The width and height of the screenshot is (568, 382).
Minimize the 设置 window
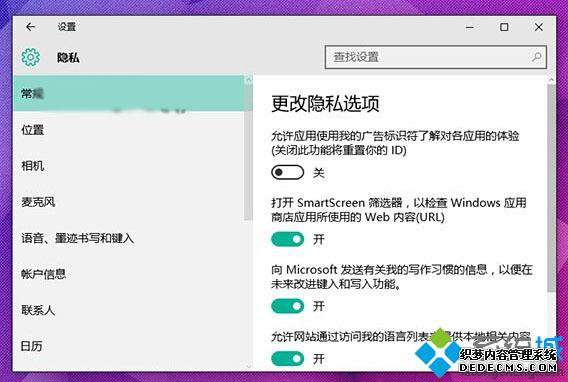pos(470,27)
